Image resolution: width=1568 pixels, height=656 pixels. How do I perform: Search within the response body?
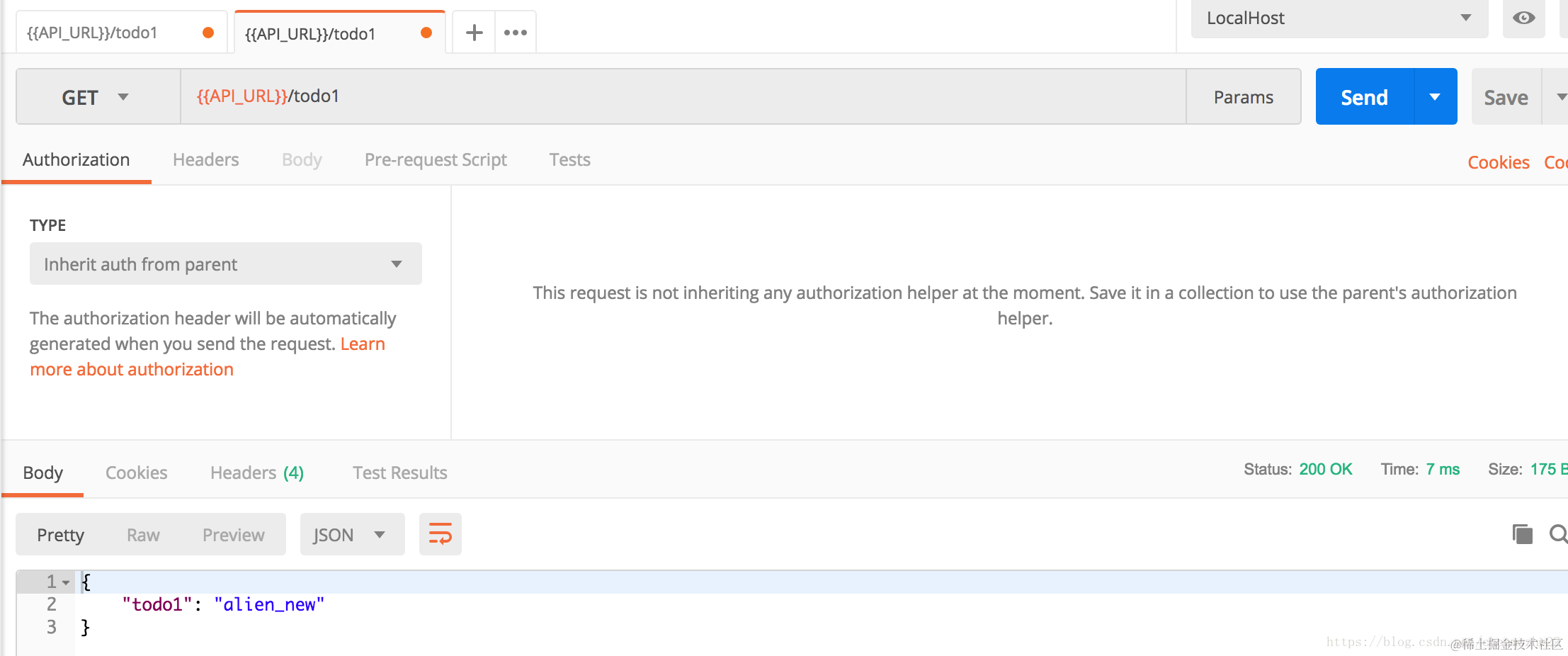point(1559,533)
